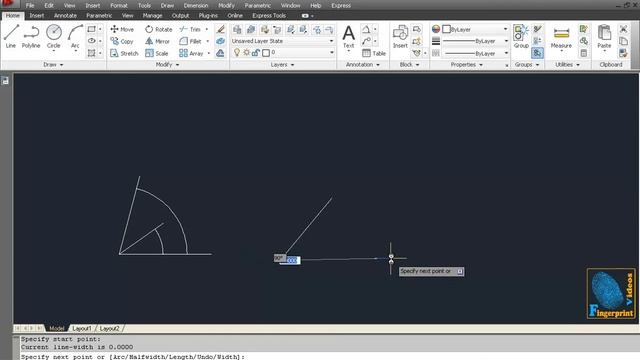Toggle layer 0 freeze sun icon

[247, 53]
